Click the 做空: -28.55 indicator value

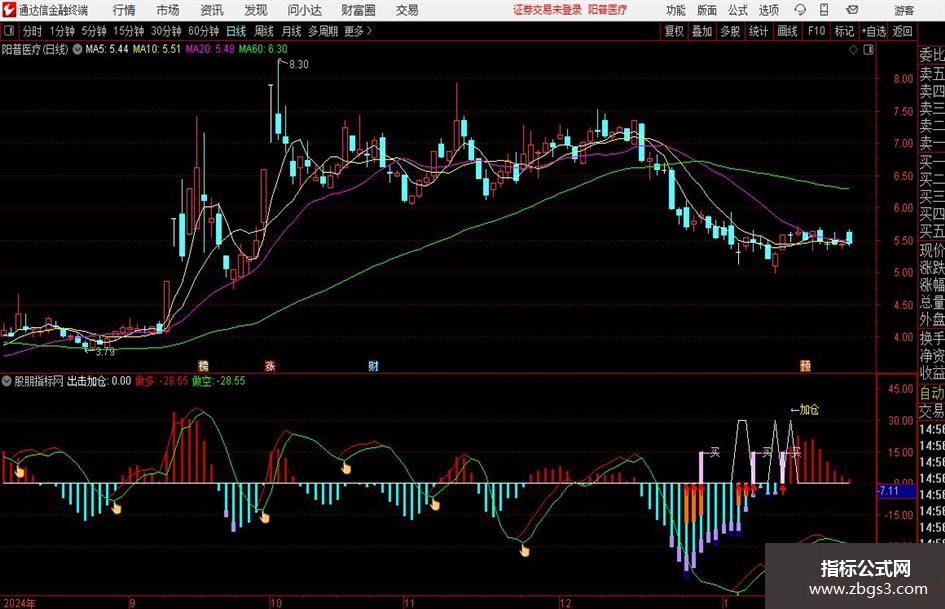[x=219, y=381]
